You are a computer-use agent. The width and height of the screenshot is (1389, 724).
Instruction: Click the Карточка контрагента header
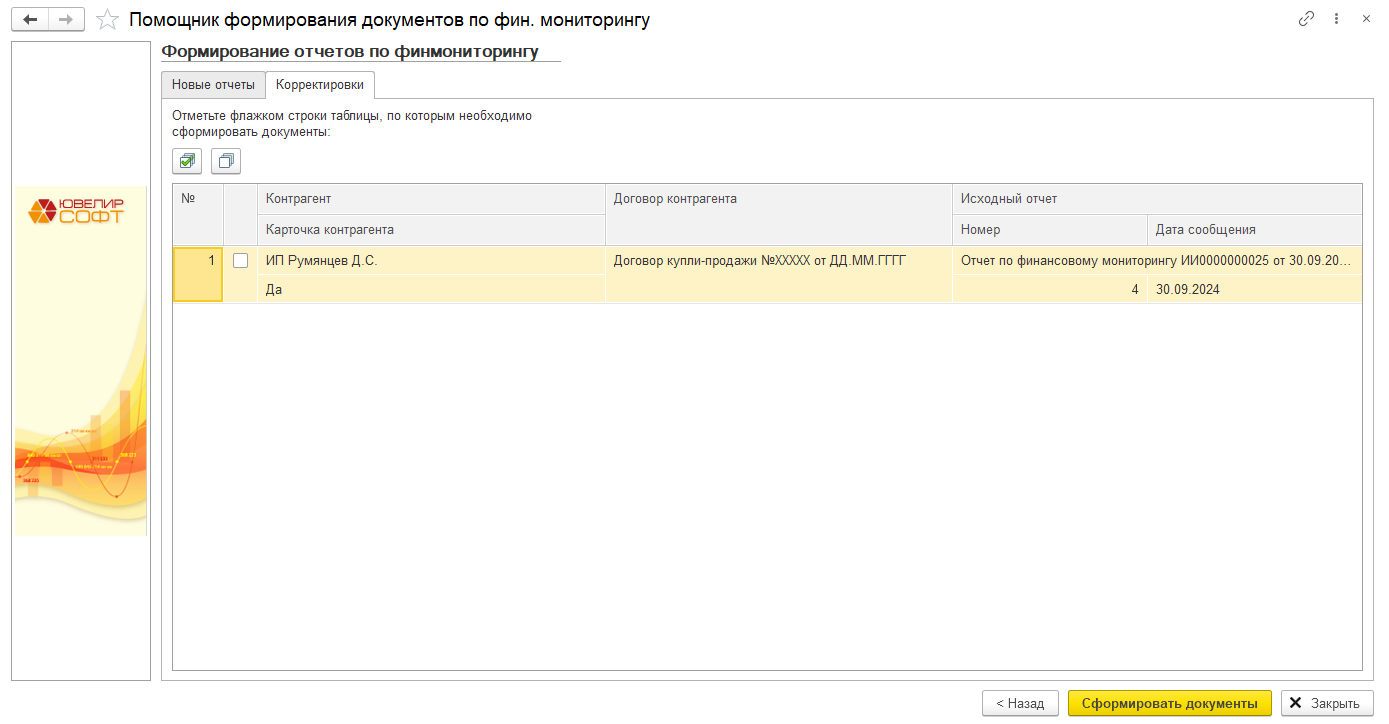431,230
